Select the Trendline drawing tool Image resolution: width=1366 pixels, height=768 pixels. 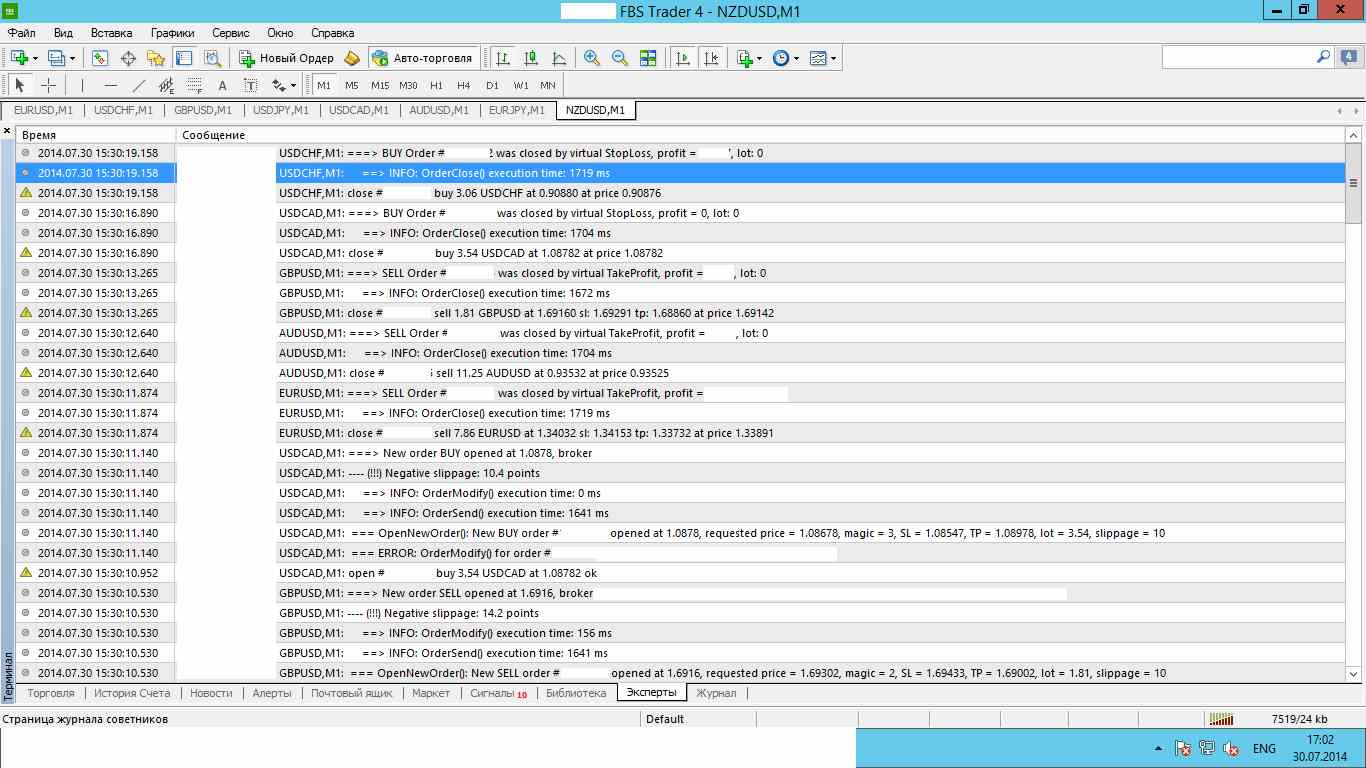[x=139, y=85]
